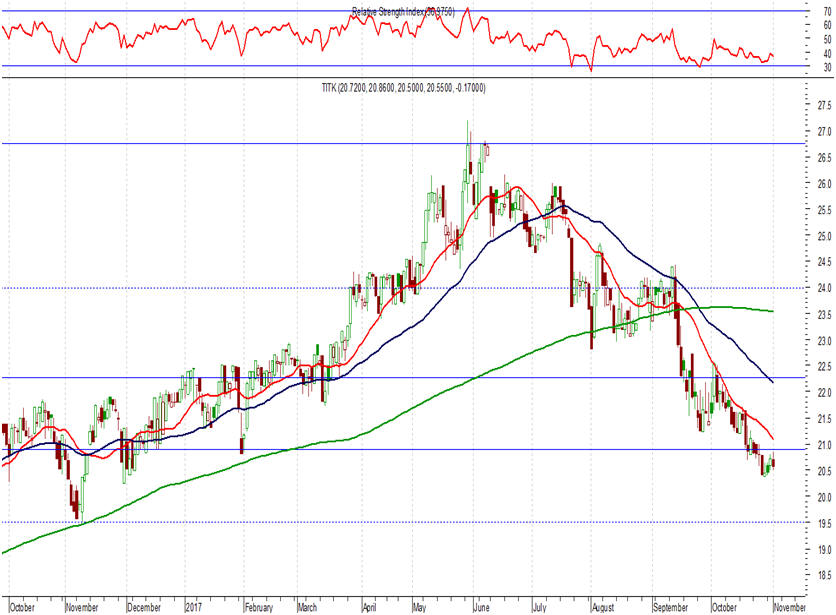
Task: Select the 50 label on RSI axis
Action: click(827, 39)
